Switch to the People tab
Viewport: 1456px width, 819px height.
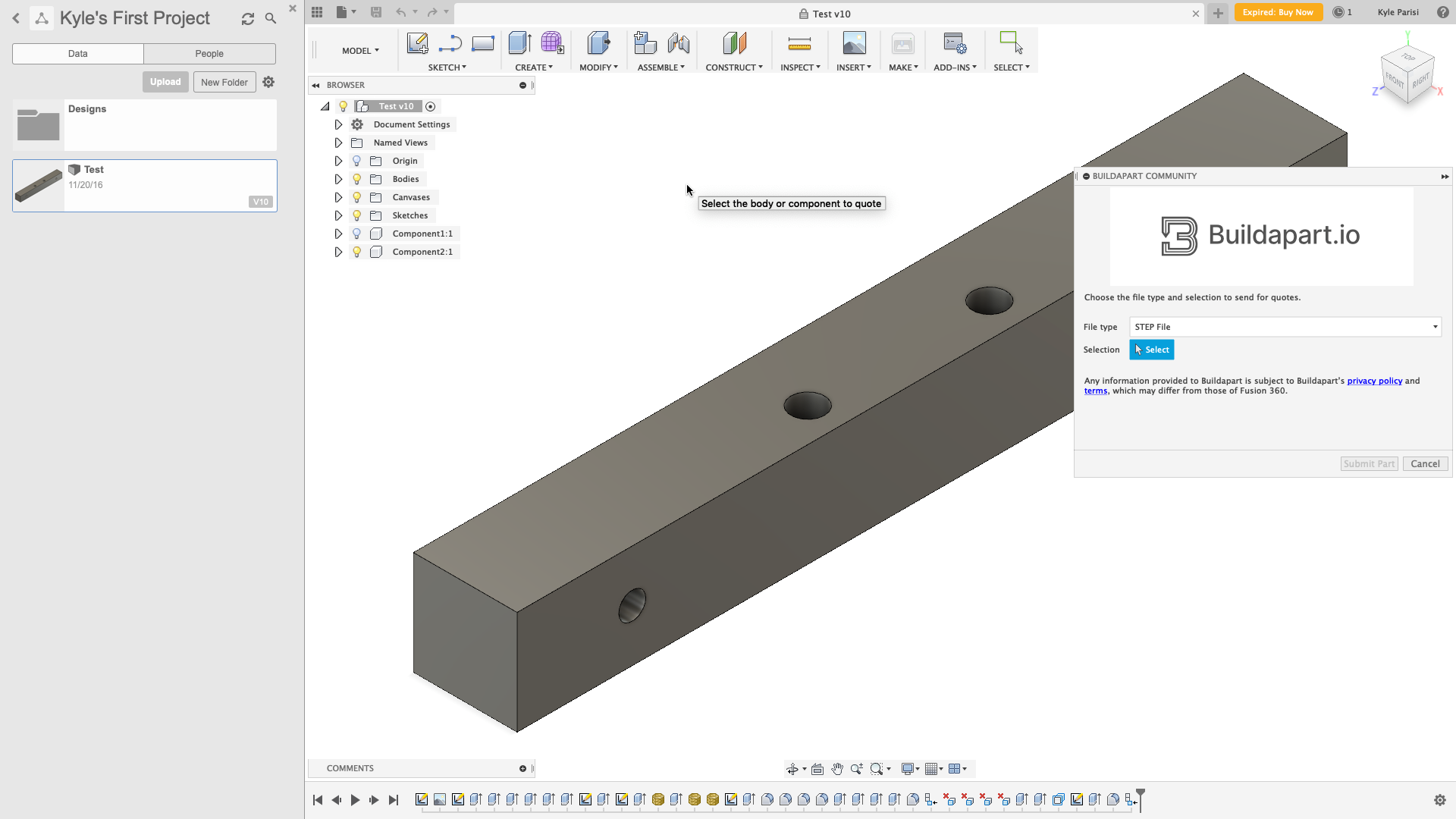click(209, 54)
